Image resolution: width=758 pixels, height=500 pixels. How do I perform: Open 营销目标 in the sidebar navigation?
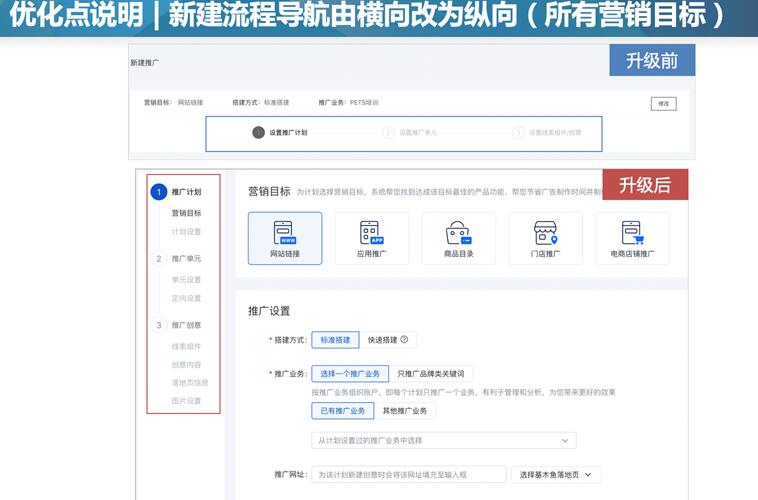(x=187, y=213)
